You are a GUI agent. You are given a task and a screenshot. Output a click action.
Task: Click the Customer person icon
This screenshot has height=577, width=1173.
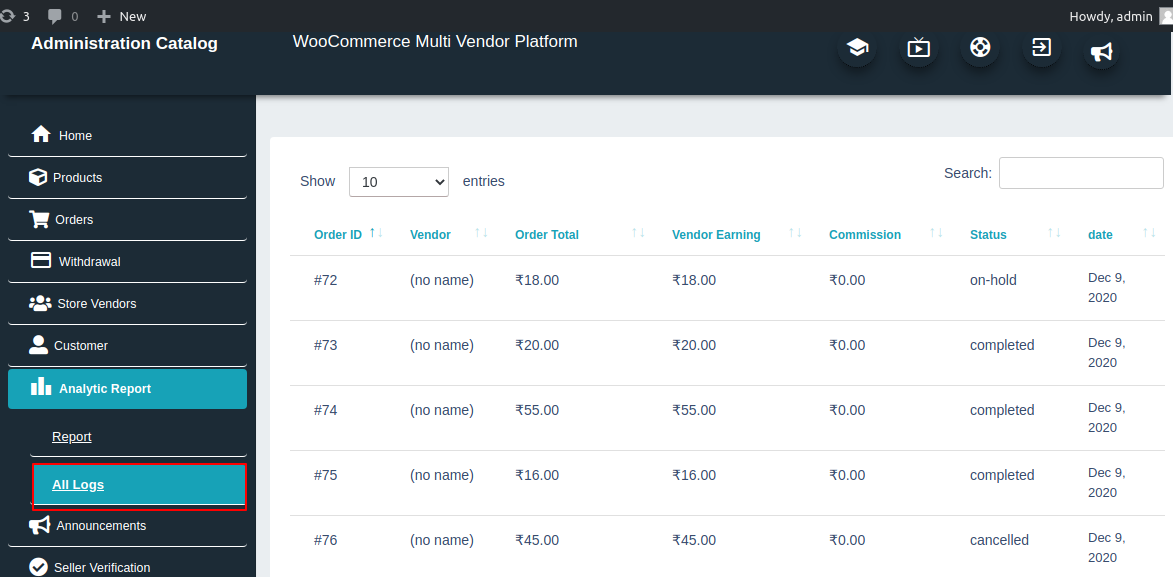point(38,344)
